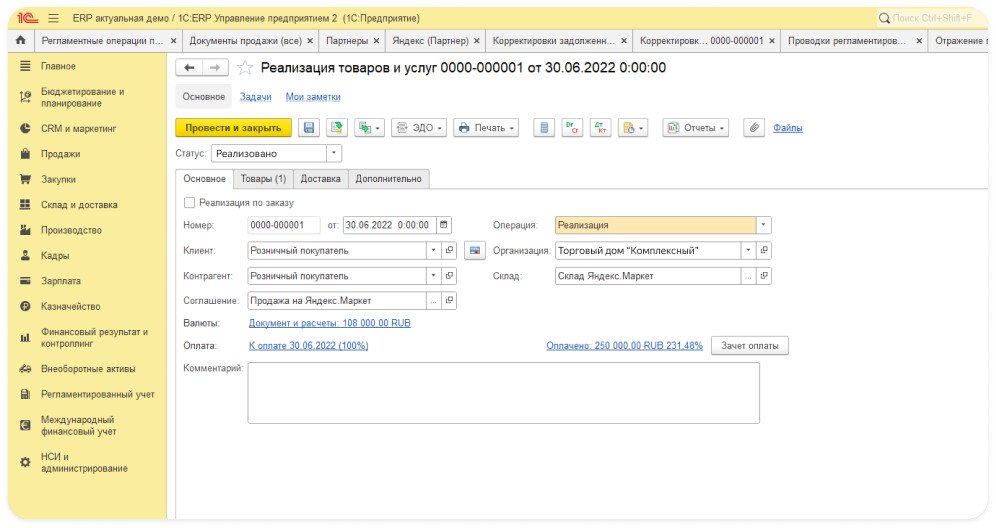This screenshot has width=996, height=528.
Task: Add document to favorites with star icon
Action: [245, 68]
